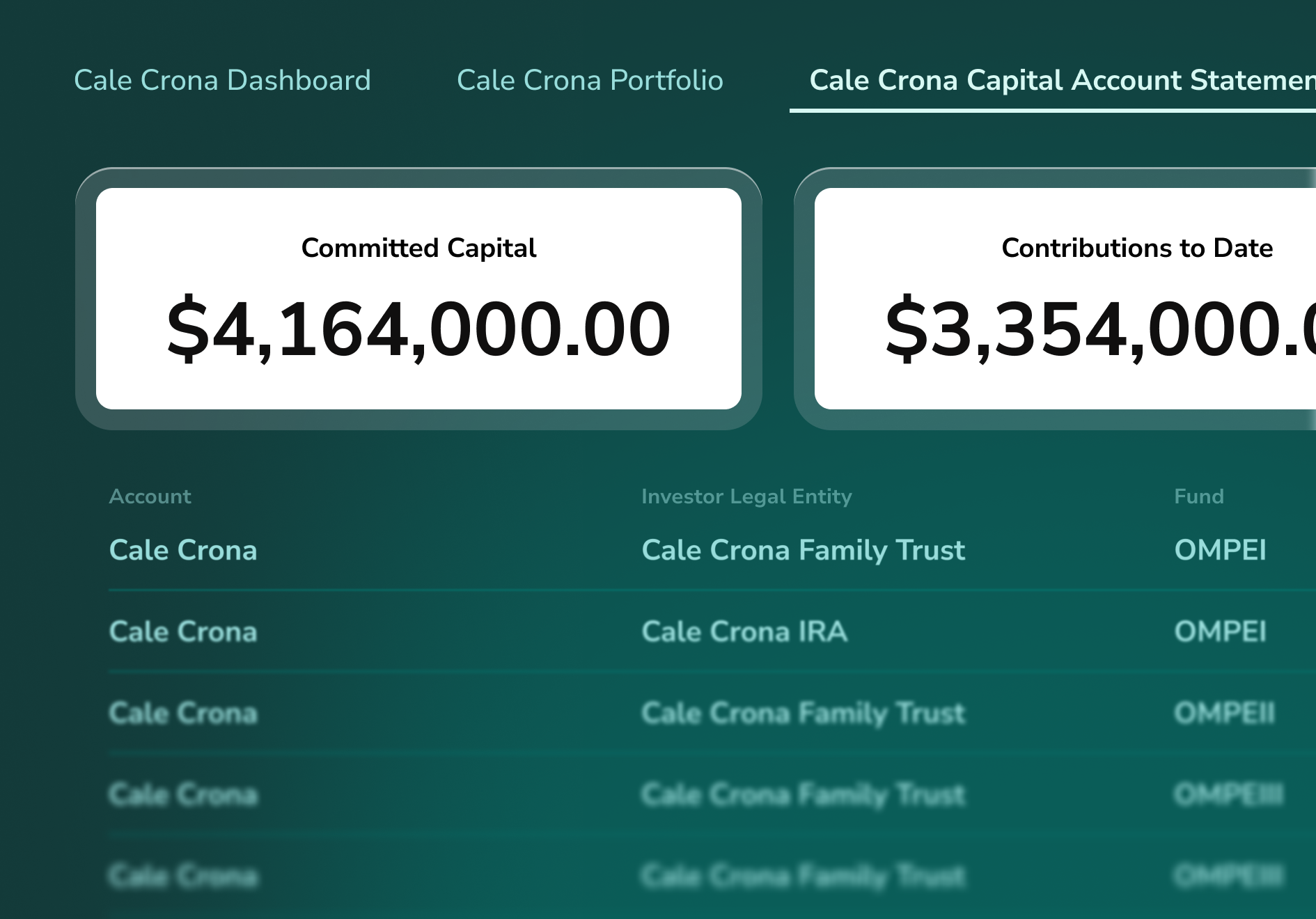Open Cale Crona Family Trust OMPEI entity
Screen dimensions: 1316x919
click(803, 550)
